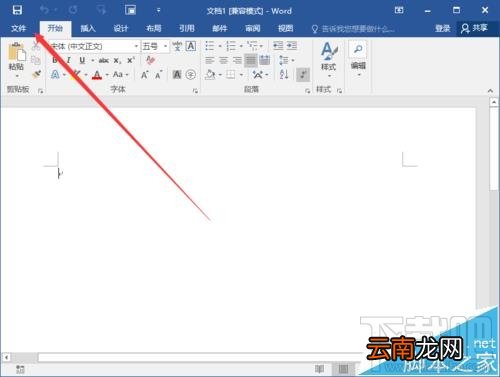Center the paragraph text

[223, 60]
